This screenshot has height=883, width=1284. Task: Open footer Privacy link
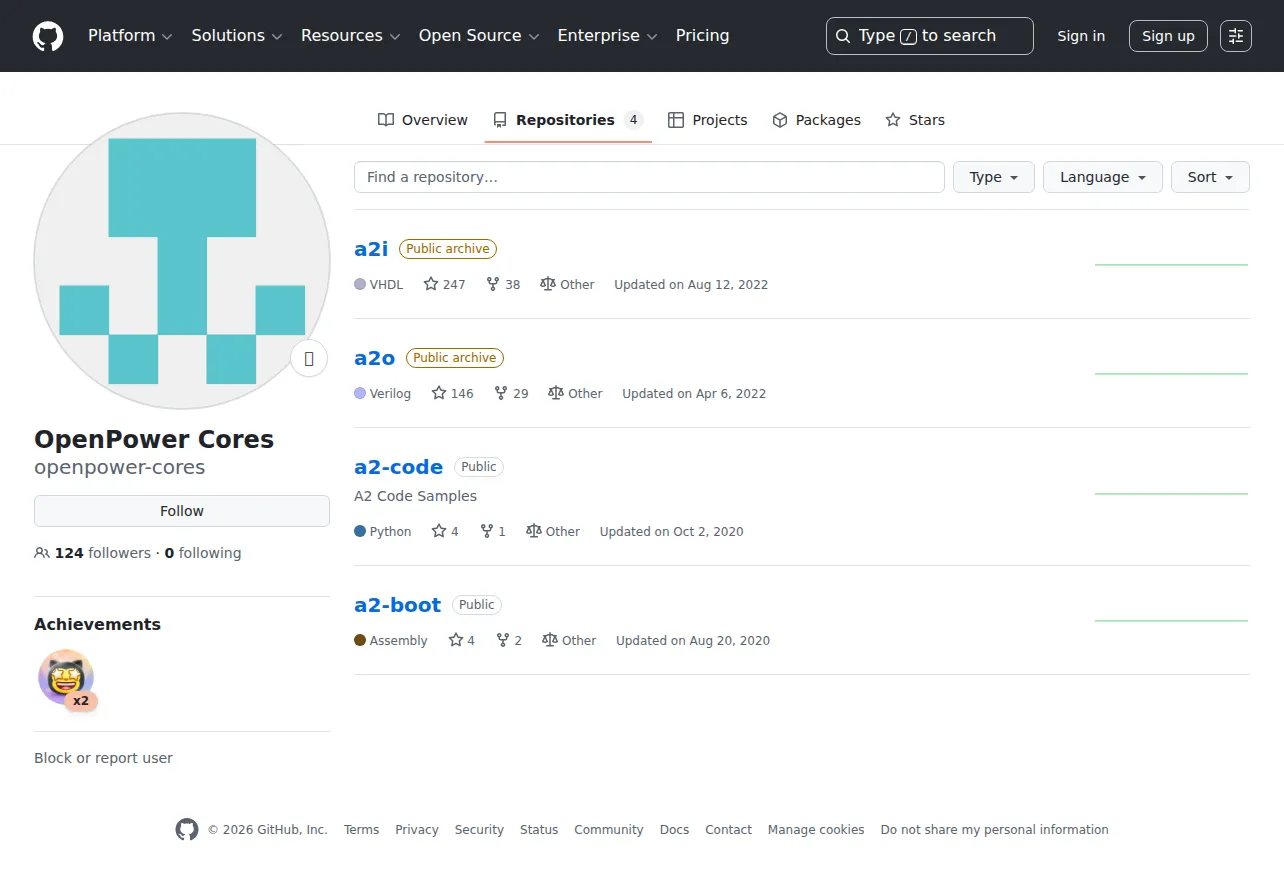[417, 830]
